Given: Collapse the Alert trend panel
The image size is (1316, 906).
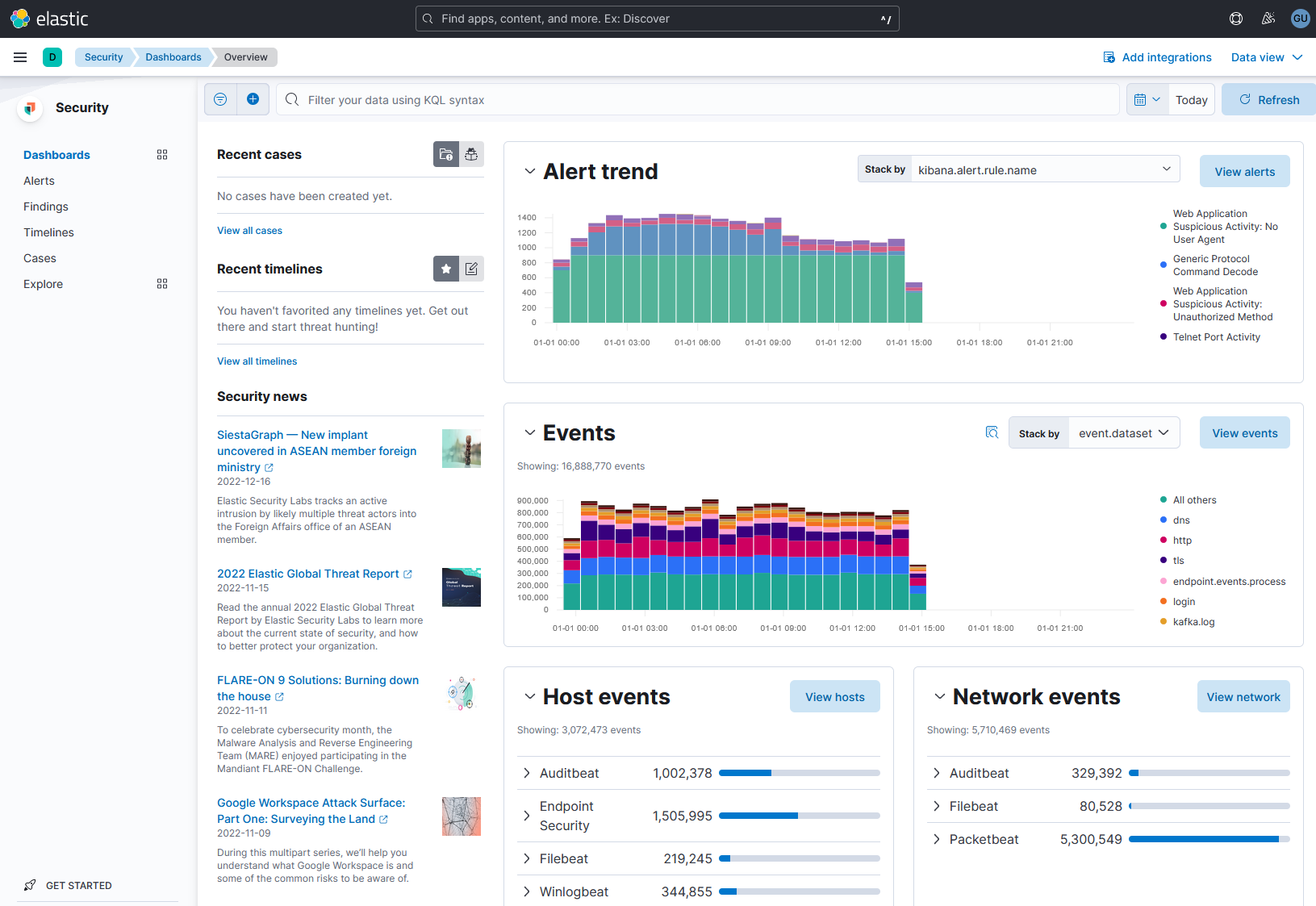Looking at the screenshot, I should click(529, 171).
